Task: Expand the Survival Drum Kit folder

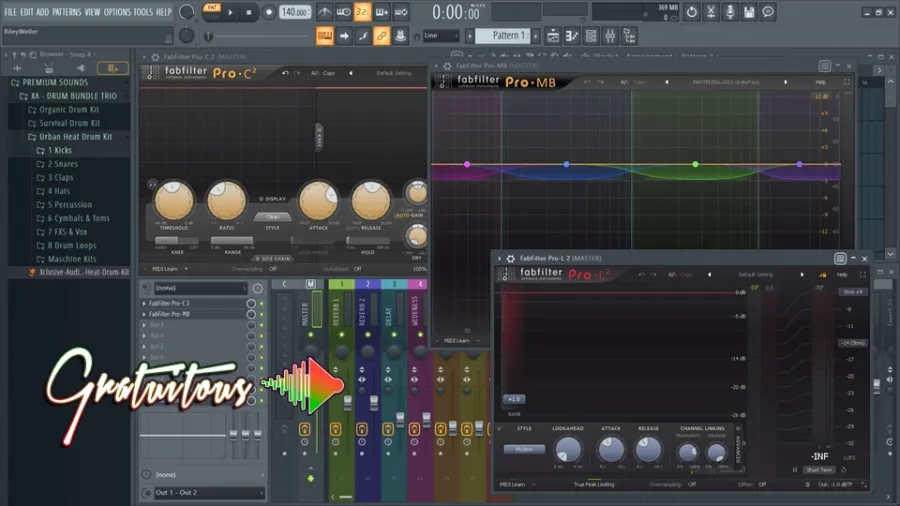Action: point(64,123)
